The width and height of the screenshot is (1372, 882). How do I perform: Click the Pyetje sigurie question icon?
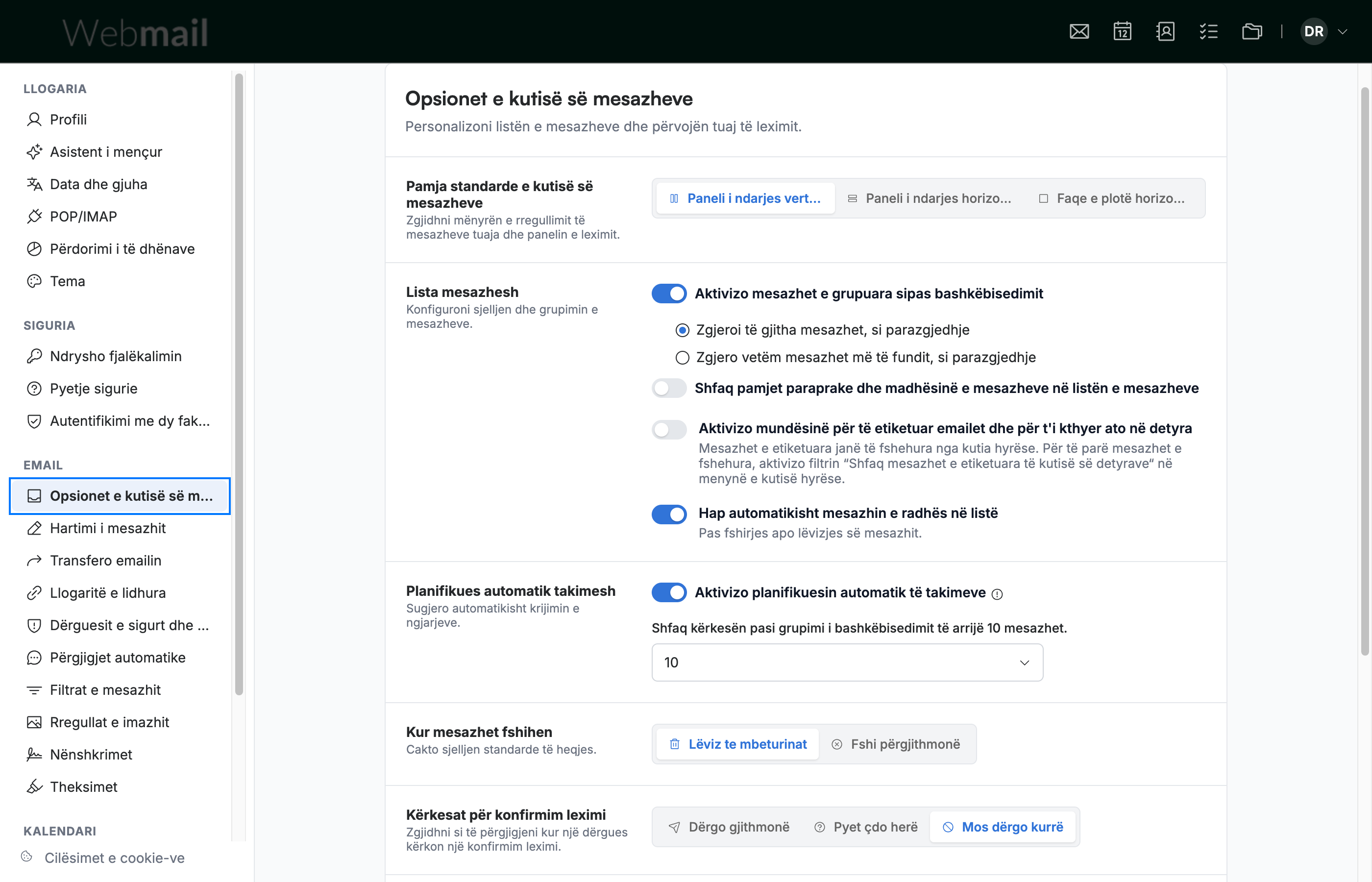[34, 388]
